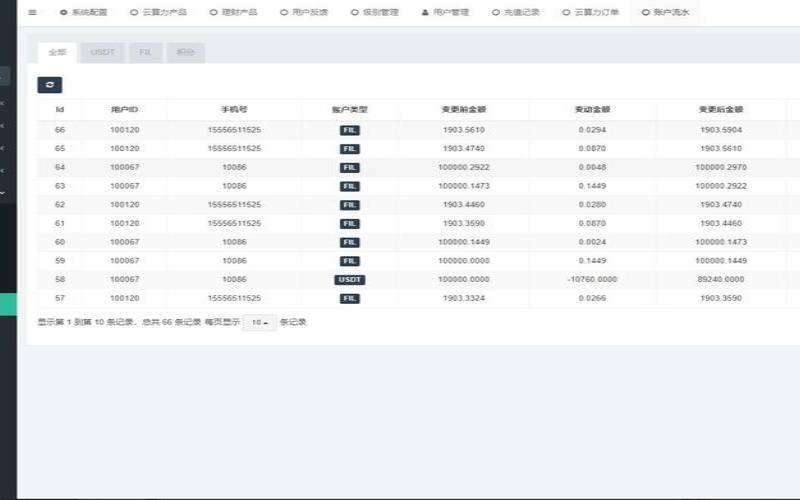Switch to the 云算力产品 tab
This screenshot has height=500, width=800.
pyautogui.click(x=158, y=12)
